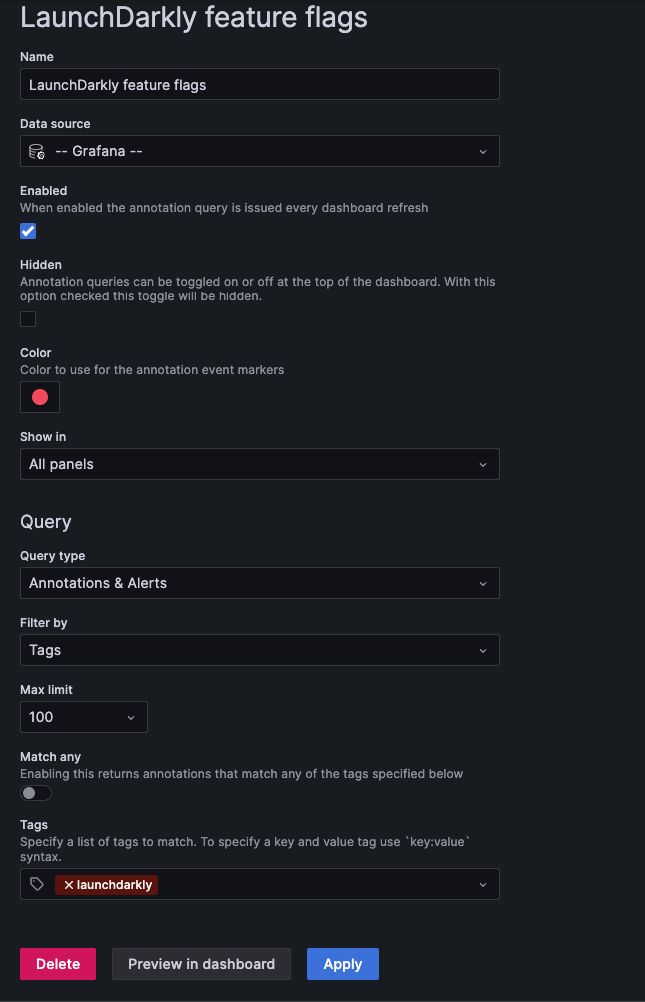Viewport: 645px width, 1002px height.
Task: Click the chevron on the Query type selector
Action: coord(483,583)
